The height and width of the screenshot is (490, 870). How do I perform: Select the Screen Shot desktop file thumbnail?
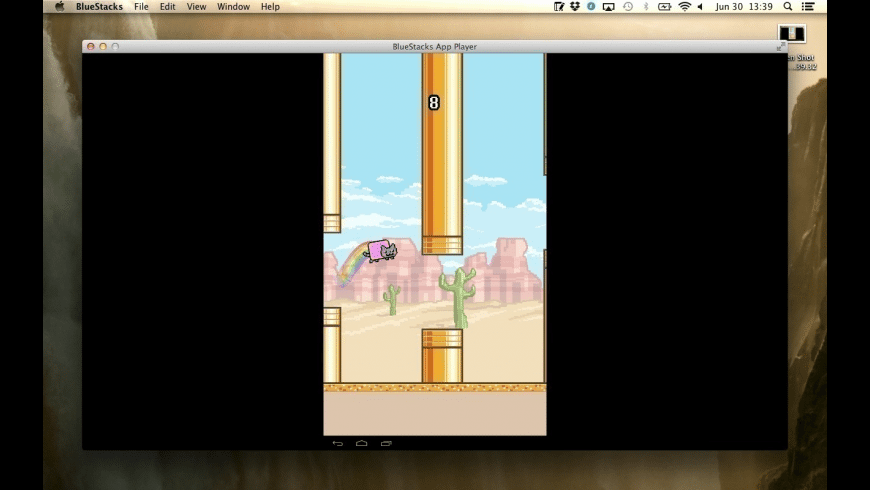(x=792, y=33)
